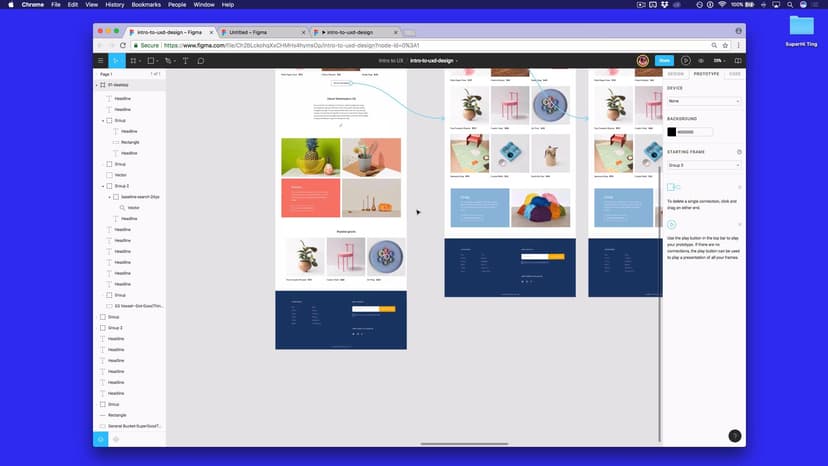The height and width of the screenshot is (466, 828).
Task: Switch to the Design tab
Action: 676,74
